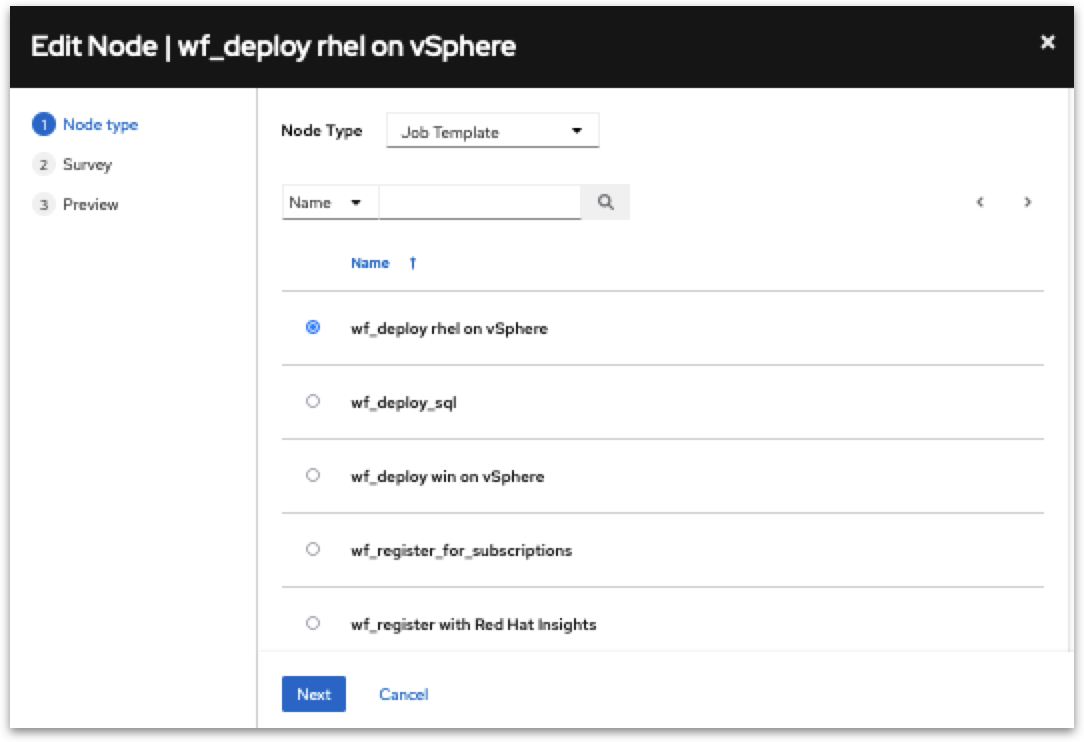Click step 2 number badge

[43, 165]
